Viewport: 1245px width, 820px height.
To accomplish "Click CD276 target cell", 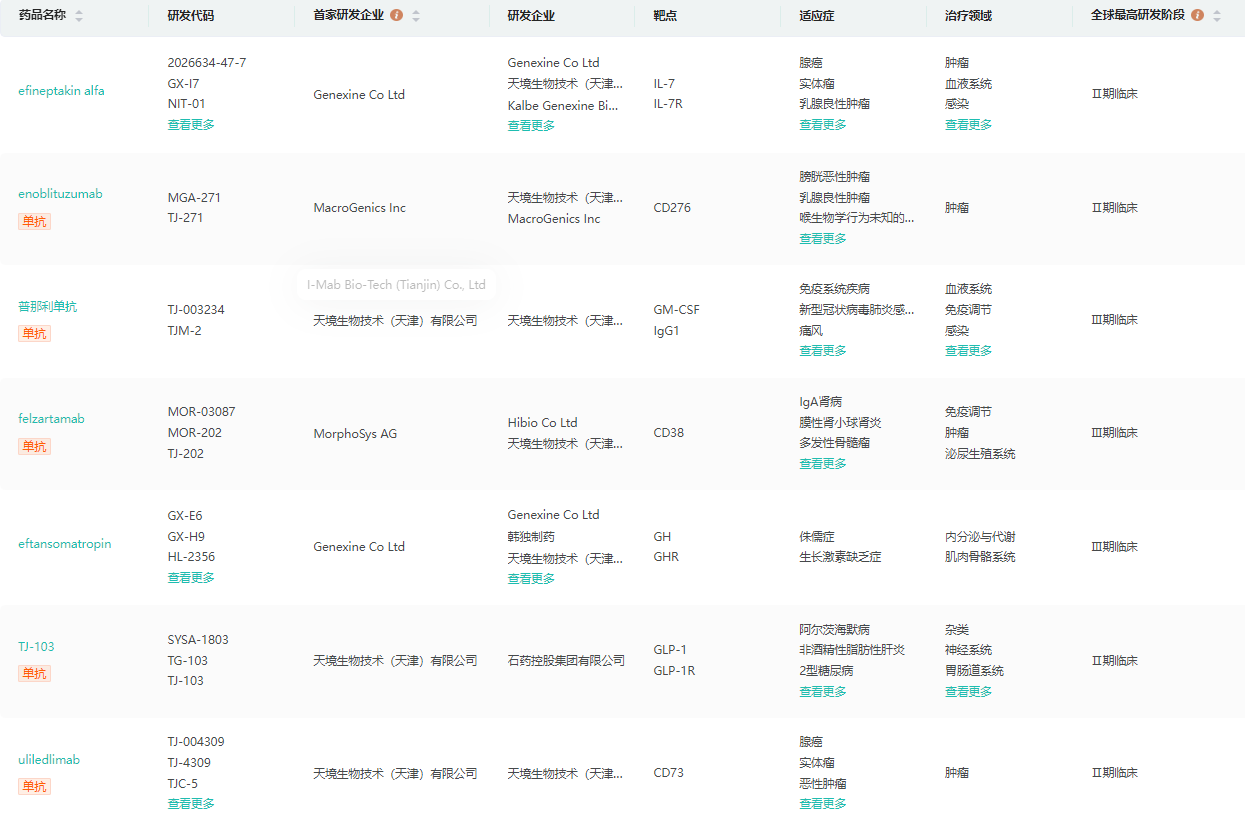I will click(672, 208).
